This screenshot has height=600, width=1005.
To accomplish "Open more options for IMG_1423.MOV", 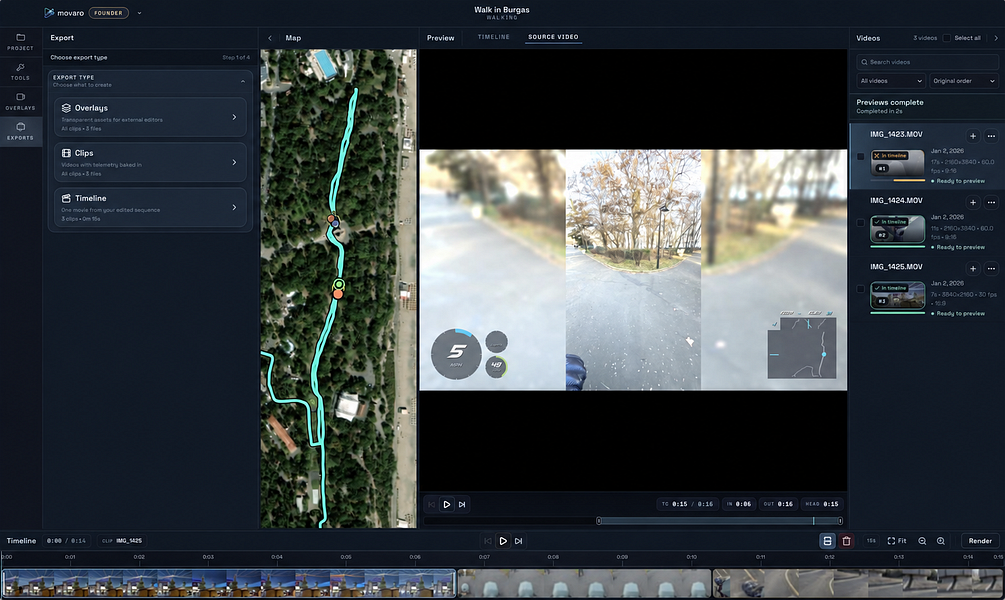I will click(992, 136).
